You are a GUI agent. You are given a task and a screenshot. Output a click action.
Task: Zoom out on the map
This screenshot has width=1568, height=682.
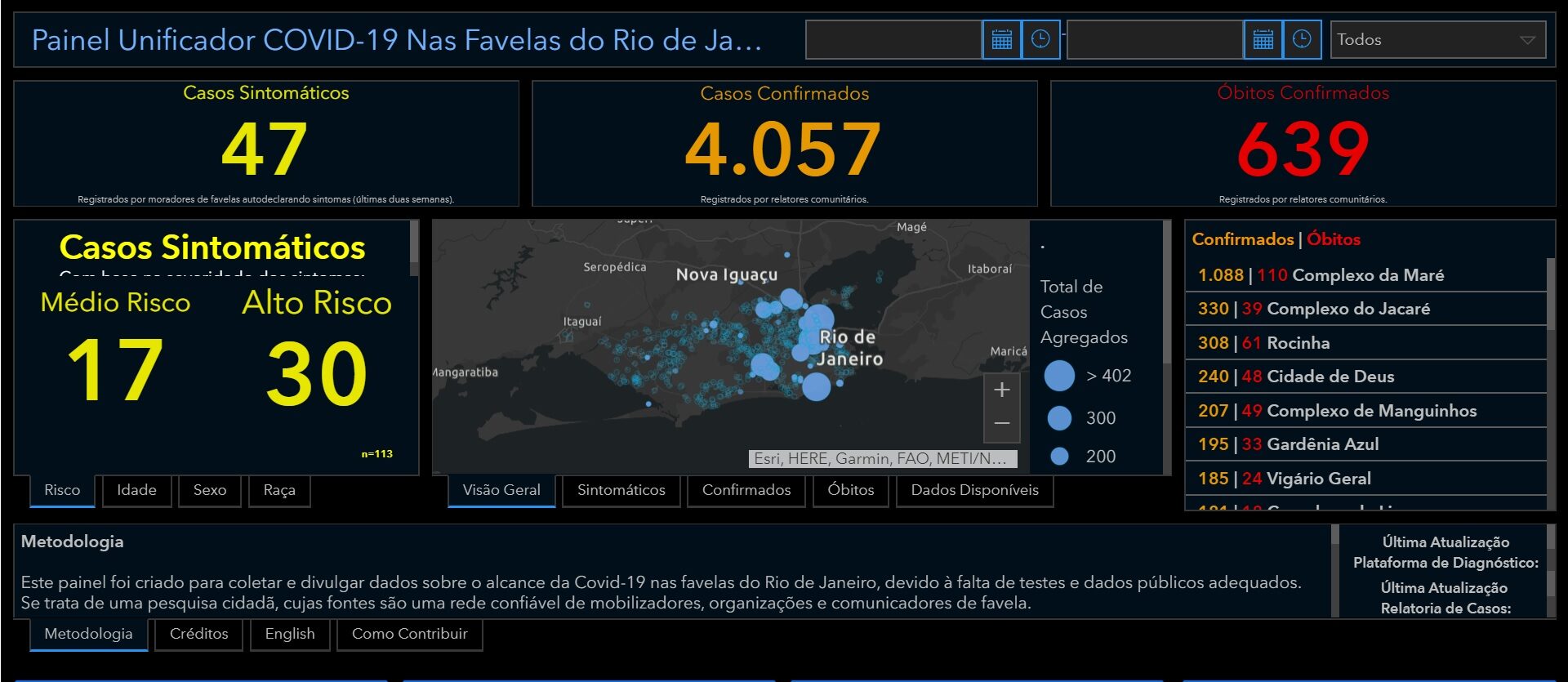coord(1002,423)
